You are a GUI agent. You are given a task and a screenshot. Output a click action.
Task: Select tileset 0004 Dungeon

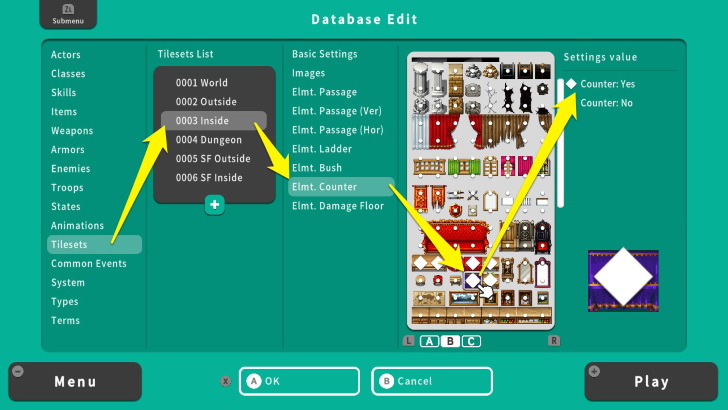pos(209,140)
